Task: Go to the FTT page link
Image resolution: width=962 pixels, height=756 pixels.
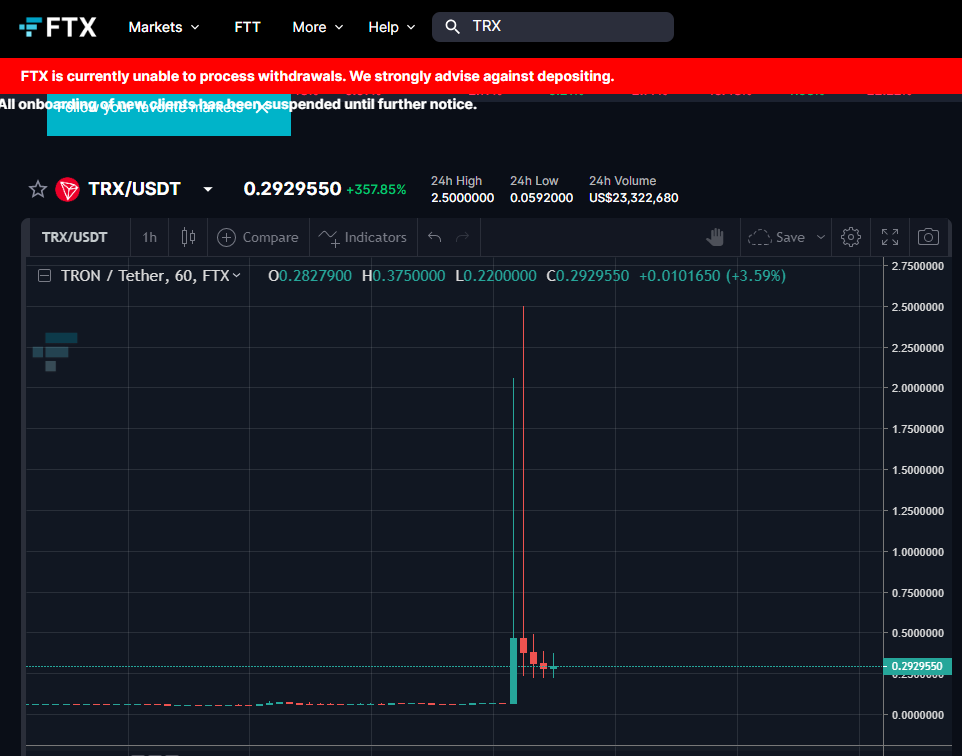Action: click(247, 27)
